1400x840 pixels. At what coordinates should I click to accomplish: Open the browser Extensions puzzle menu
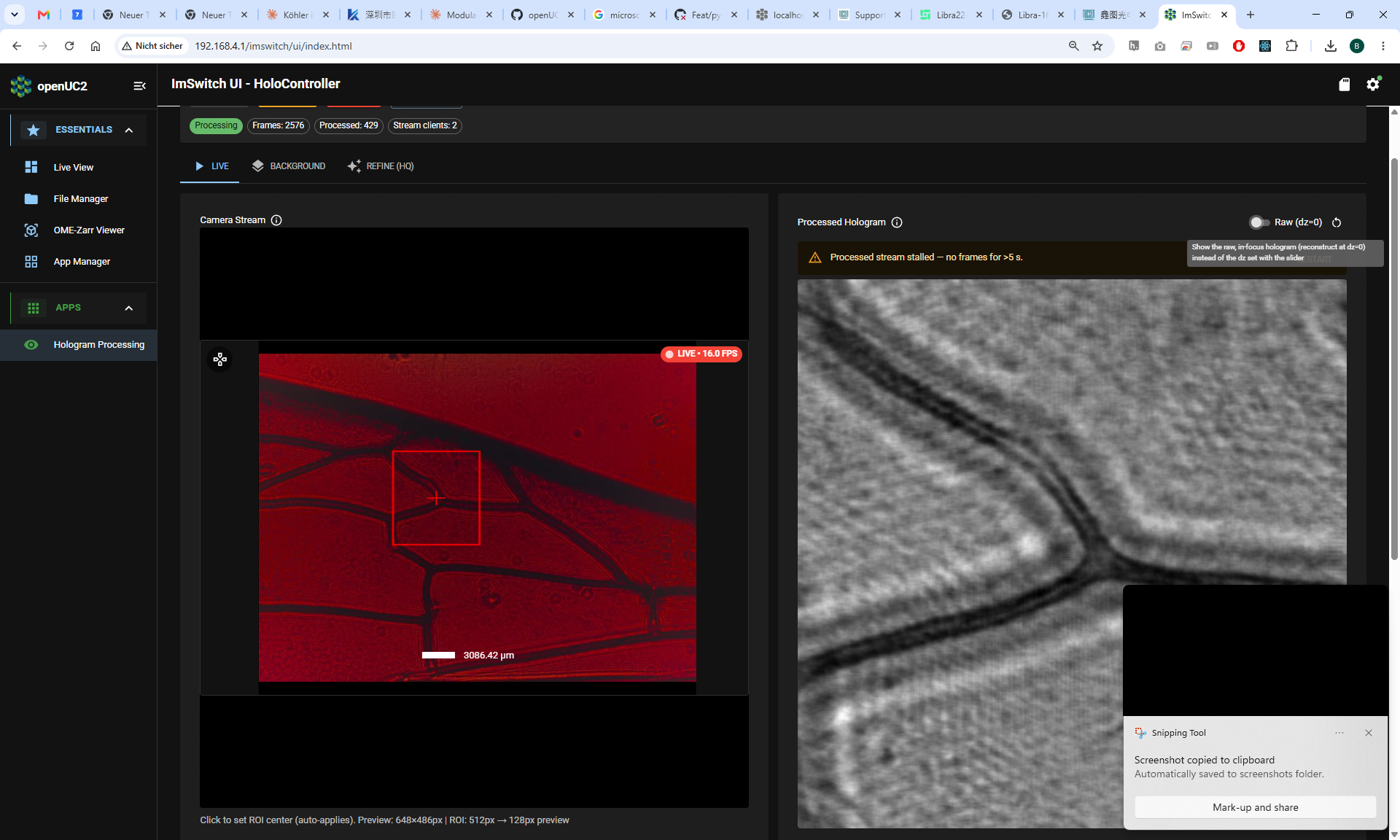pyautogui.click(x=1291, y=46)
